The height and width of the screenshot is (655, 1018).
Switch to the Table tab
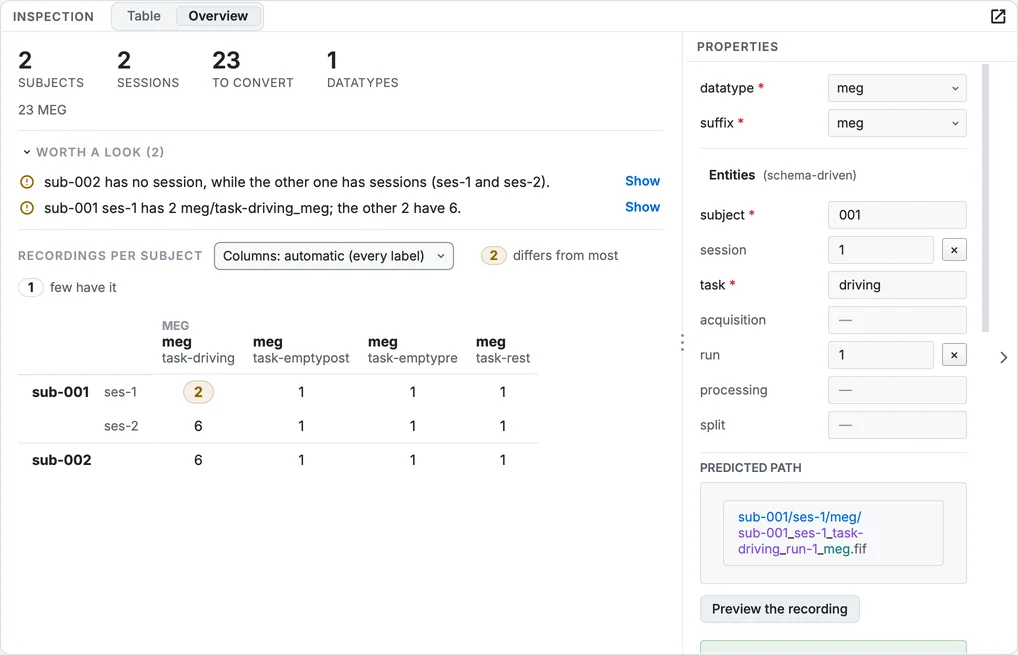(143, 16)
